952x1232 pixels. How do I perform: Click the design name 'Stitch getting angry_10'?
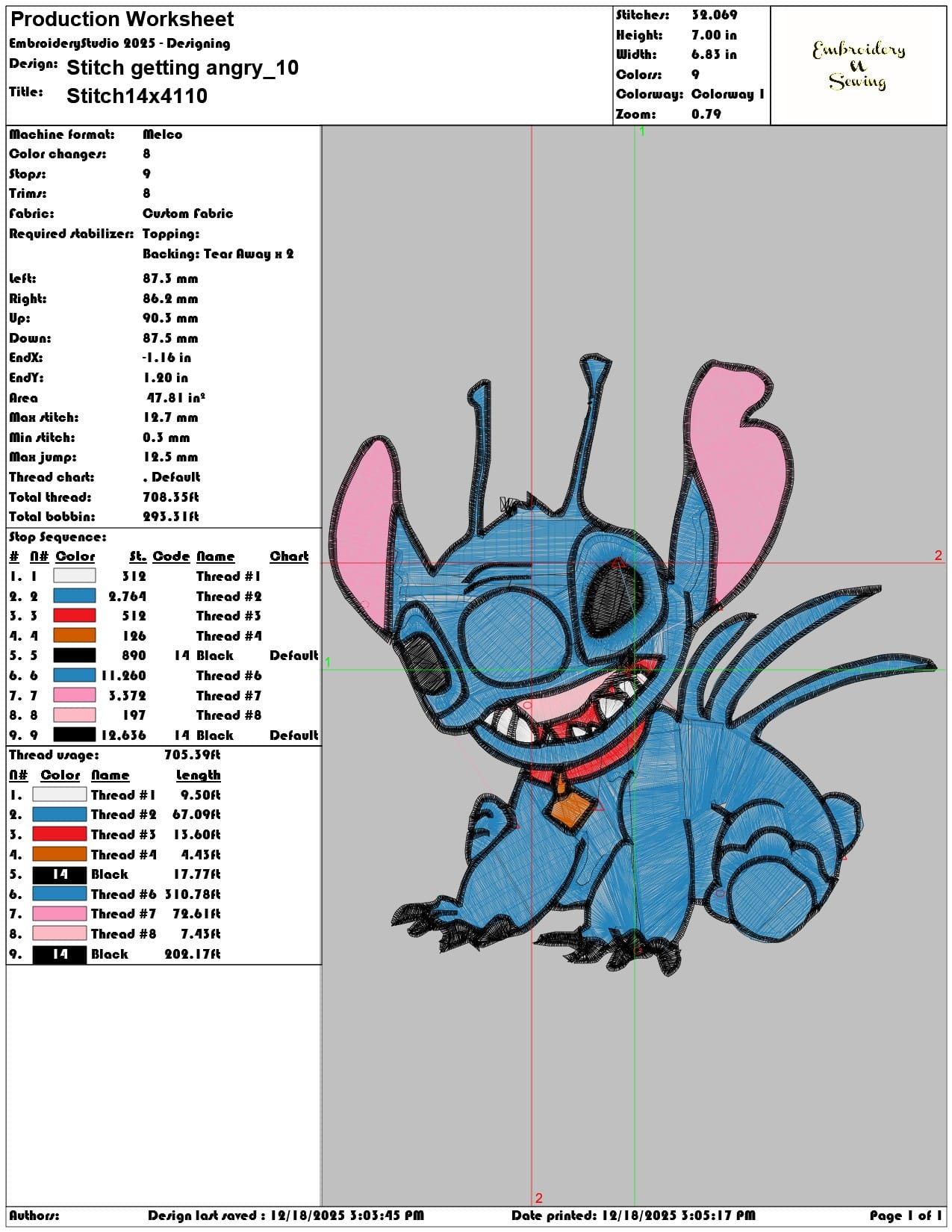coord(183,68)
